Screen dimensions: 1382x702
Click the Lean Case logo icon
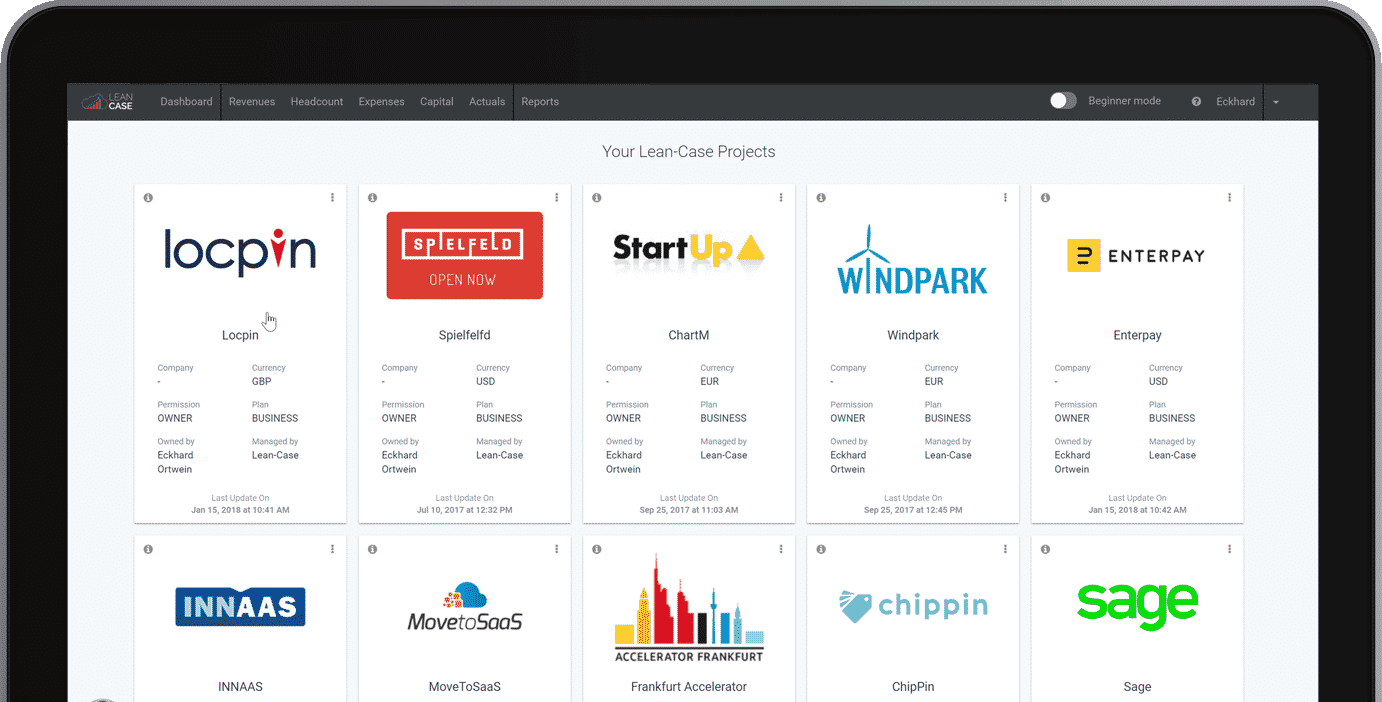(107, 101)
